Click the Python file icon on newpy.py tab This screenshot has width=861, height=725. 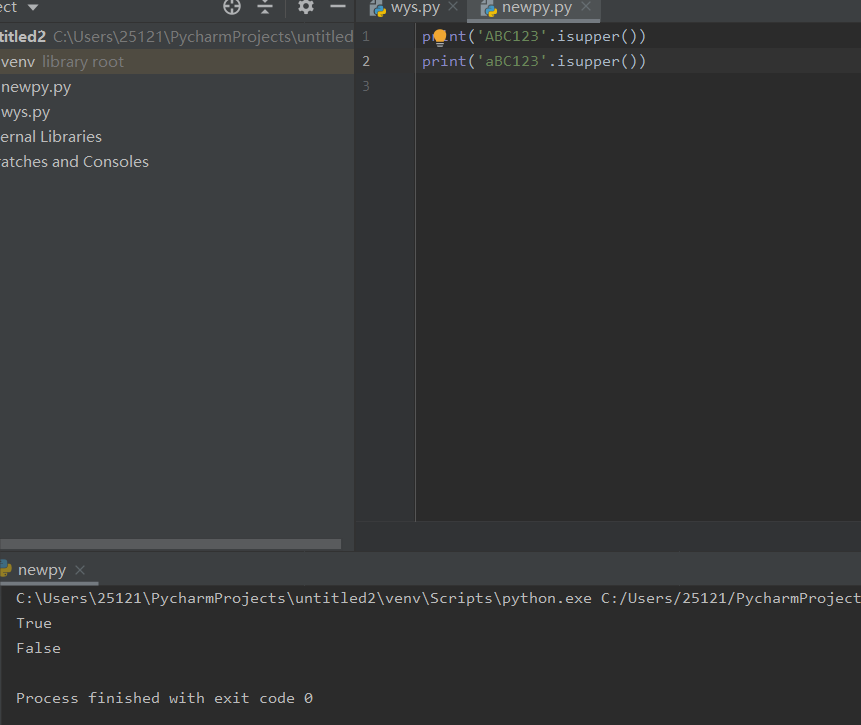[488, 8]
